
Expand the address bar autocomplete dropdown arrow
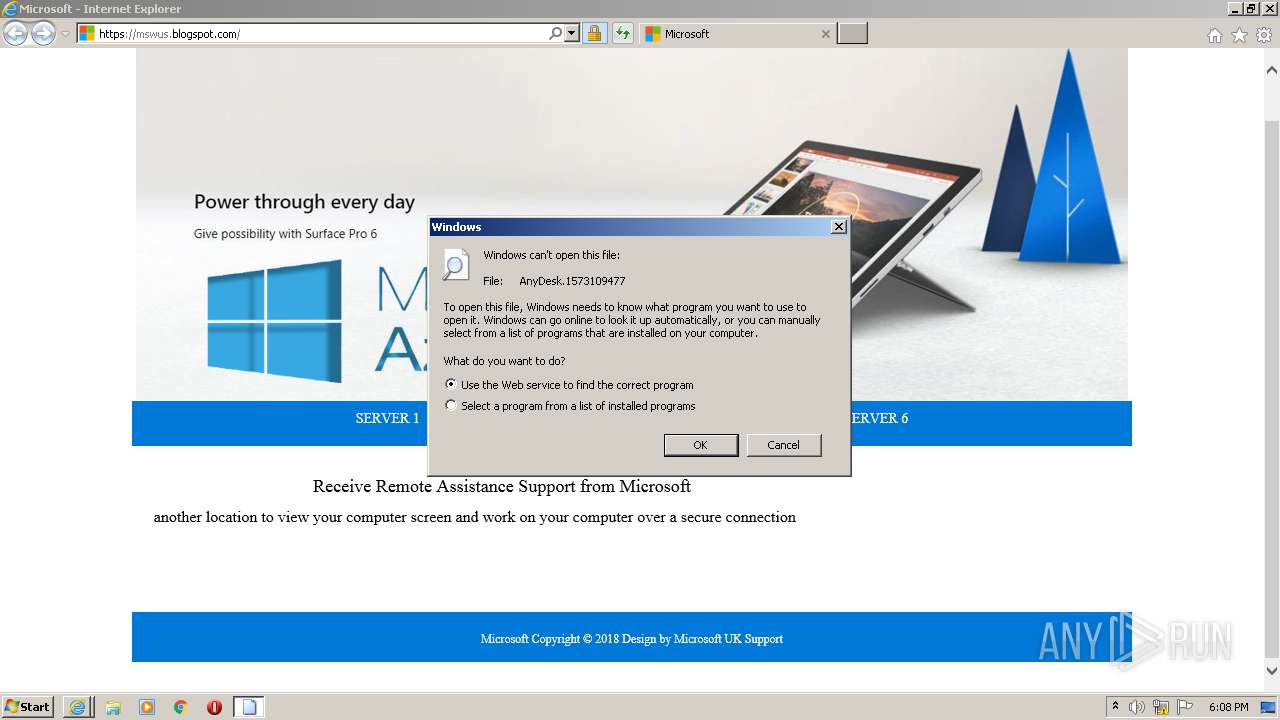click(x=572, y=34)
